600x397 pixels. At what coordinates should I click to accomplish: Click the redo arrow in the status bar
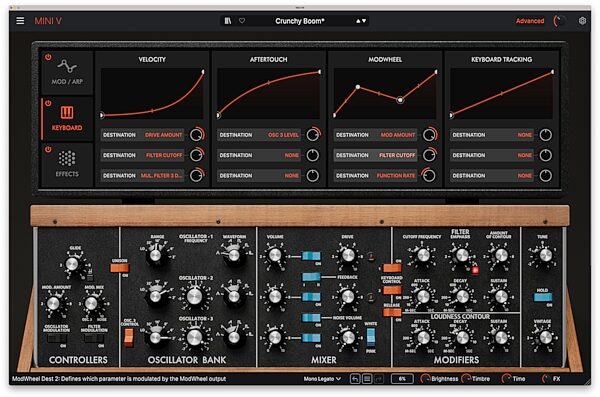(x=378, y=379)
